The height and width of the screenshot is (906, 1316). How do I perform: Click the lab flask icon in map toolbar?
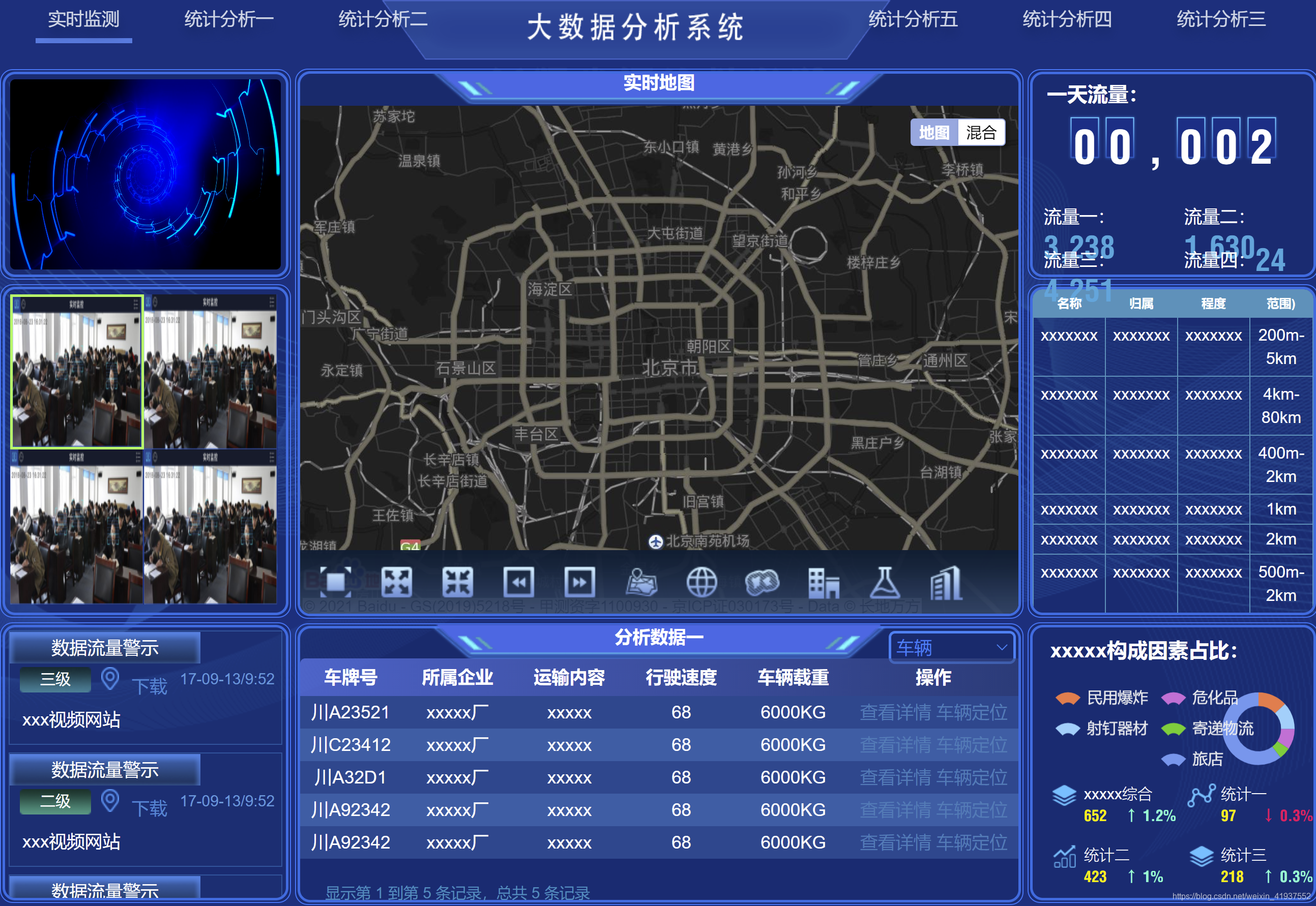pyautogui.click(x=885, y=582)
